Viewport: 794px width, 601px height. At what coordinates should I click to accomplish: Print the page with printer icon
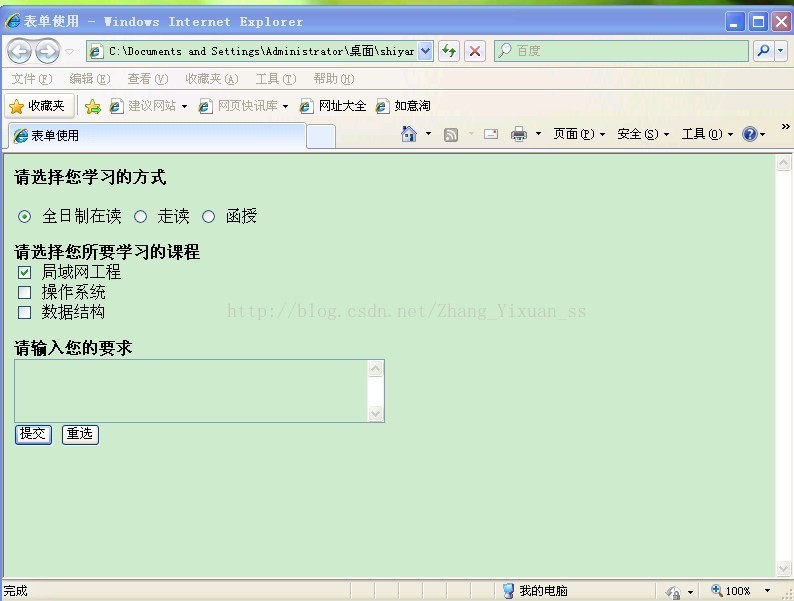click(x=519, y=134)
